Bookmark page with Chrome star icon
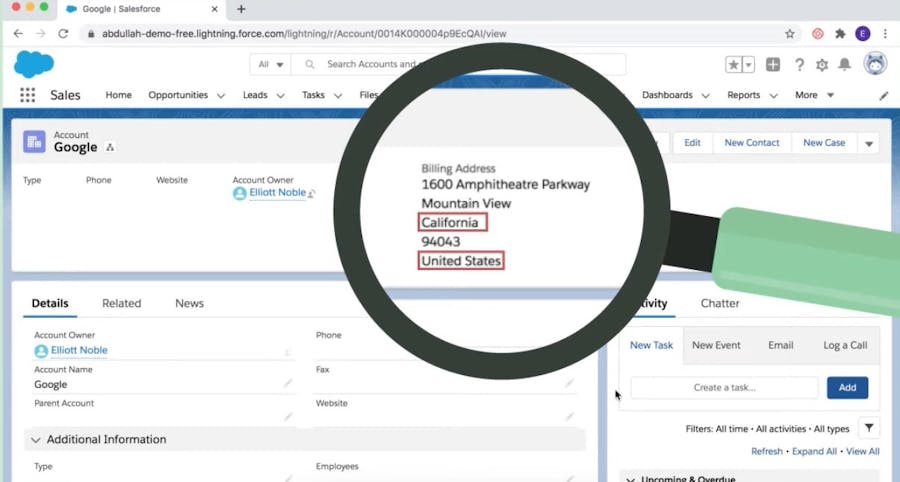Screen dimensions: 900x482 click(x=790, y=33)
